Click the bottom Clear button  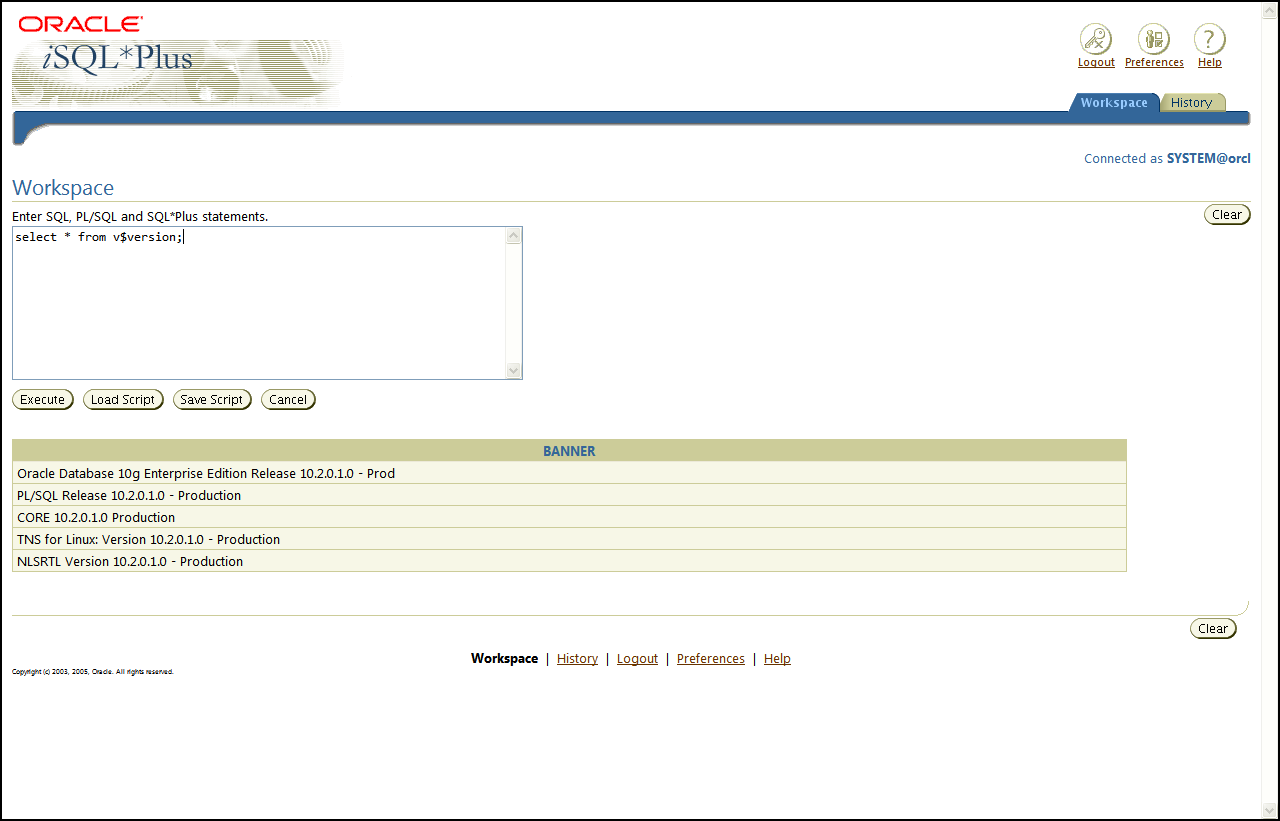click(1213, 629)
